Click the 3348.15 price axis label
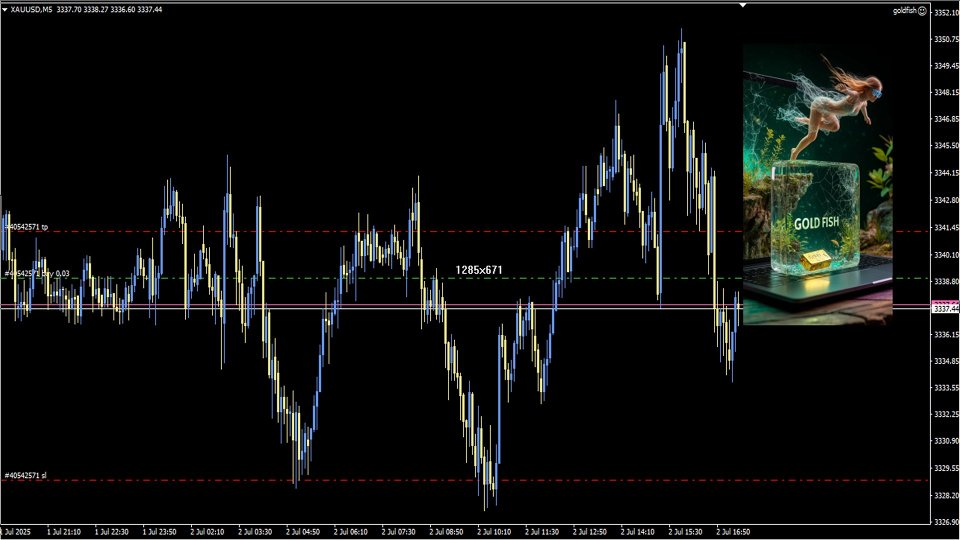The image size is (960, 540). pyautogui.click(x=946, y=92)
